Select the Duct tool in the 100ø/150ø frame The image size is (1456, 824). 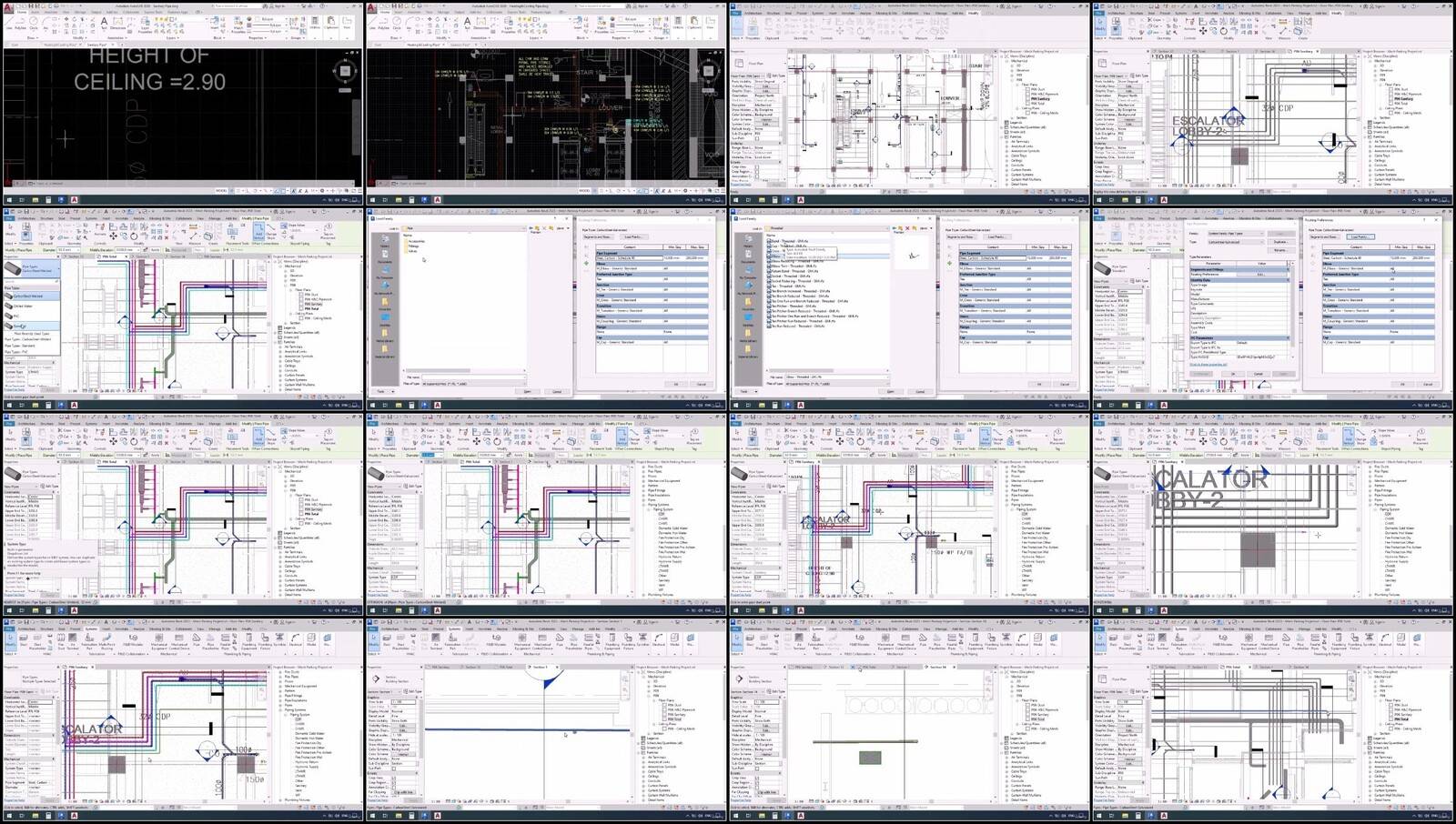(x=24, y=640)
